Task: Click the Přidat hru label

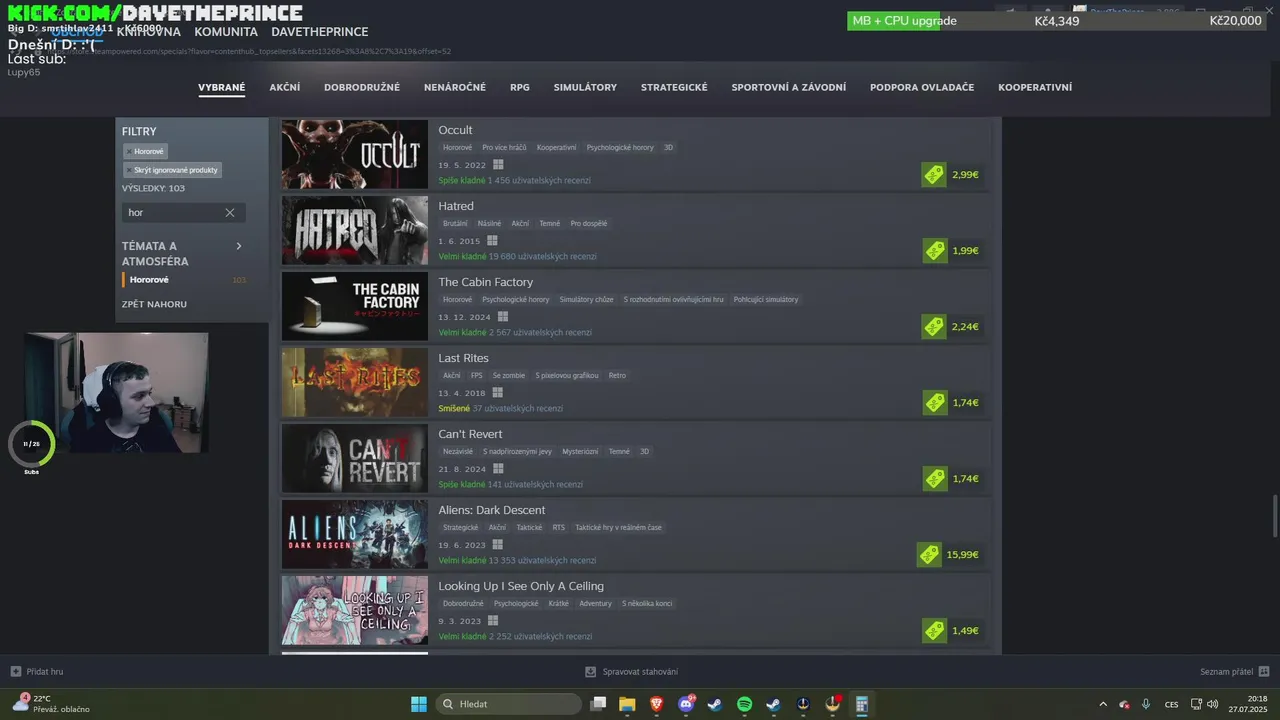Action: click(x=45, y=671)
